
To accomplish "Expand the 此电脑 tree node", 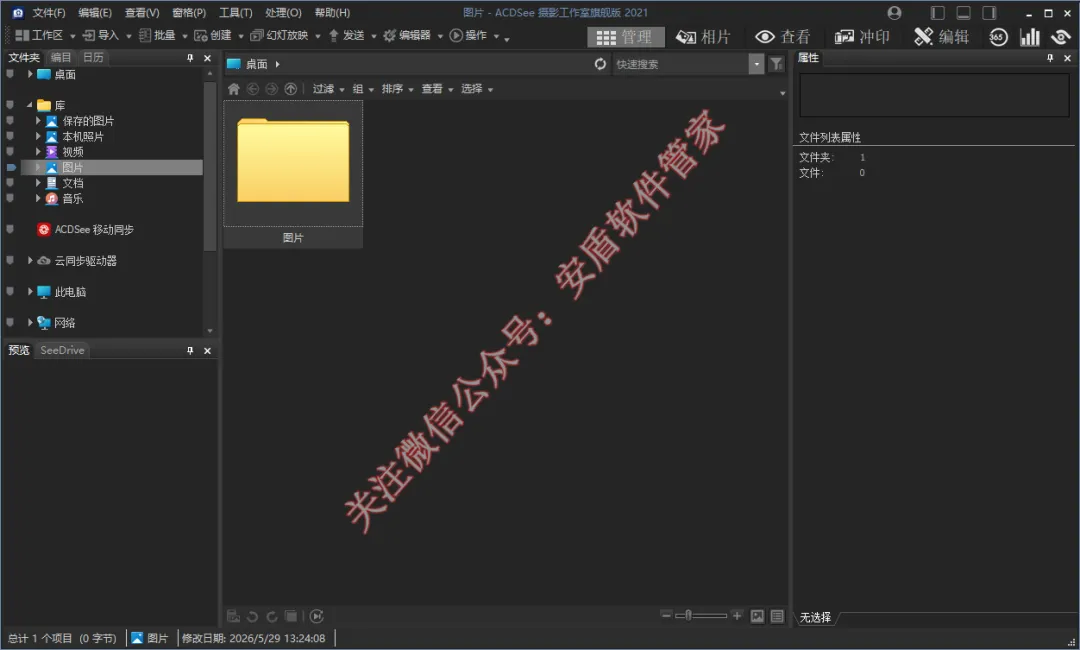I will tap(30, 291).
